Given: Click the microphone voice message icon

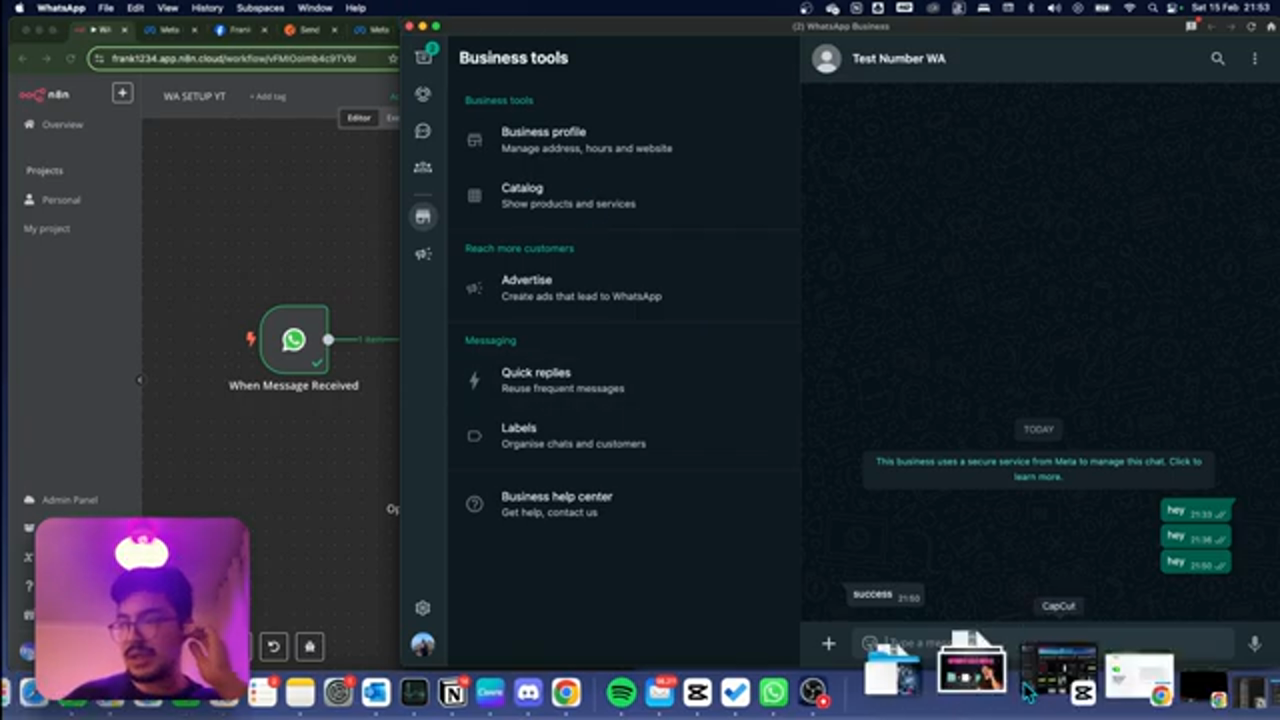Looking at the screenshot, I should pyautogui.click(x=1254, y=644).
